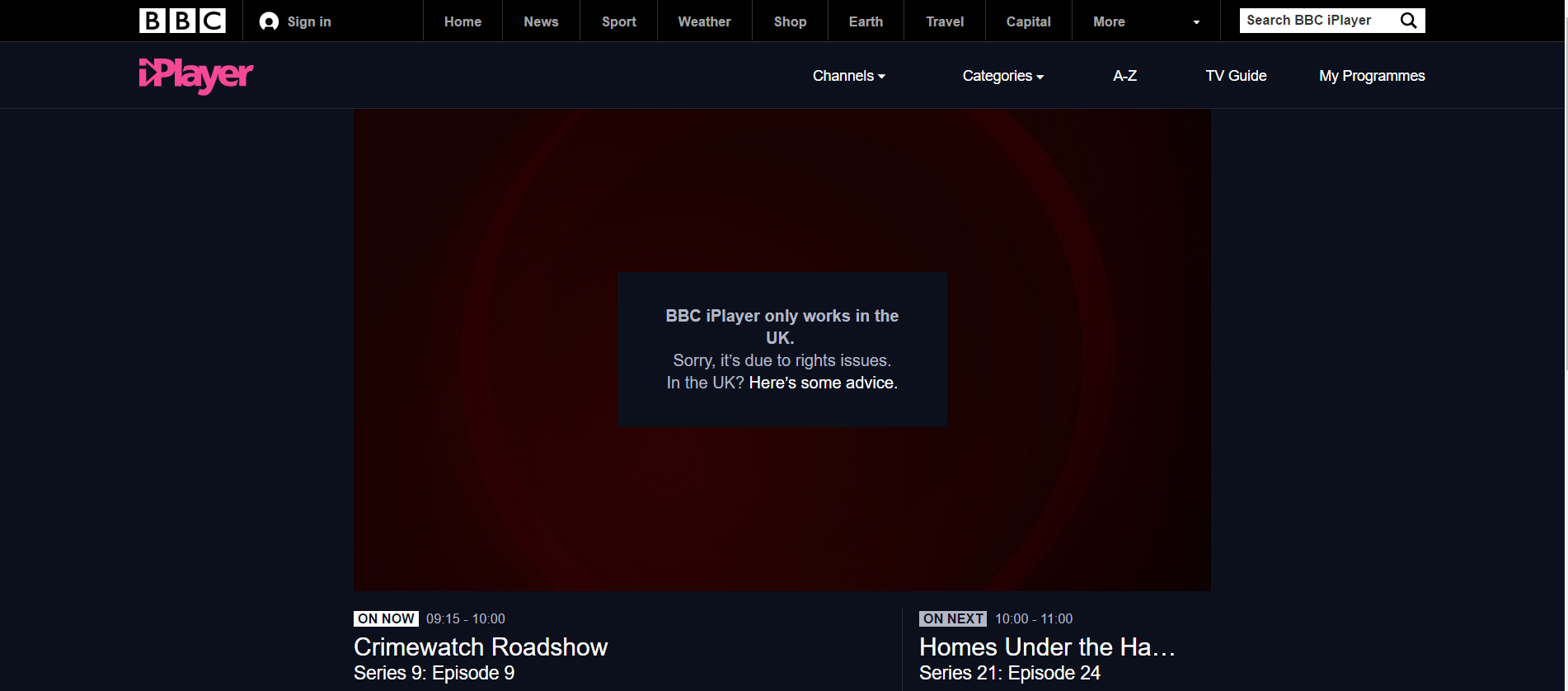This screenshot has width=1568, height=691.
Task: Open the Sign in link
Action: (x=309, y=21)
